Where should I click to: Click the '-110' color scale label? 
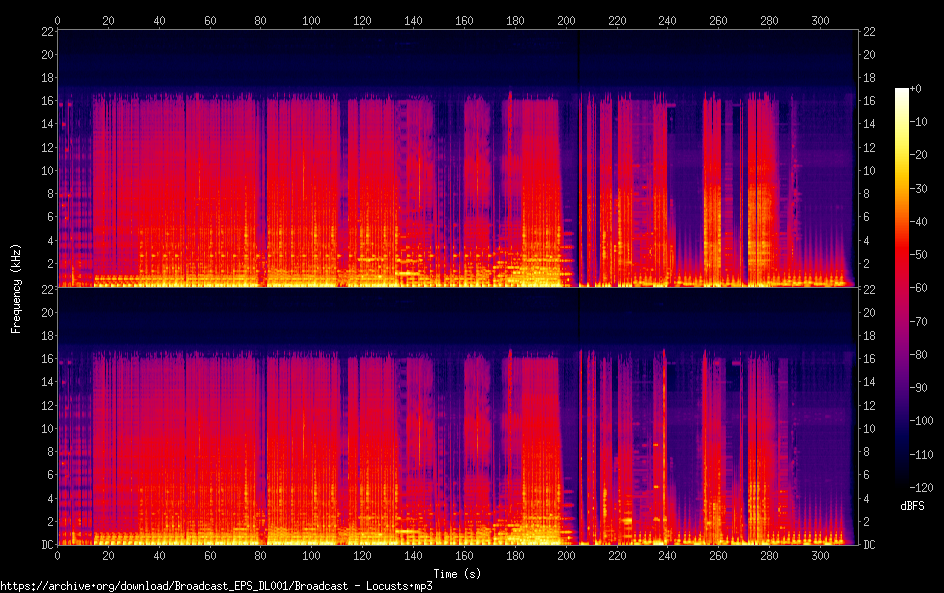point(921,455)
